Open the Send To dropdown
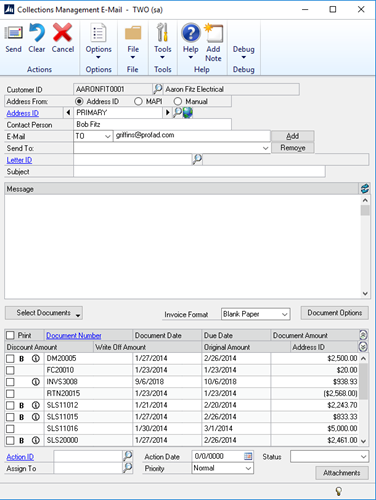Image resolution: width=376 pixels, height=500 pixels. click(x=265, y=148)
